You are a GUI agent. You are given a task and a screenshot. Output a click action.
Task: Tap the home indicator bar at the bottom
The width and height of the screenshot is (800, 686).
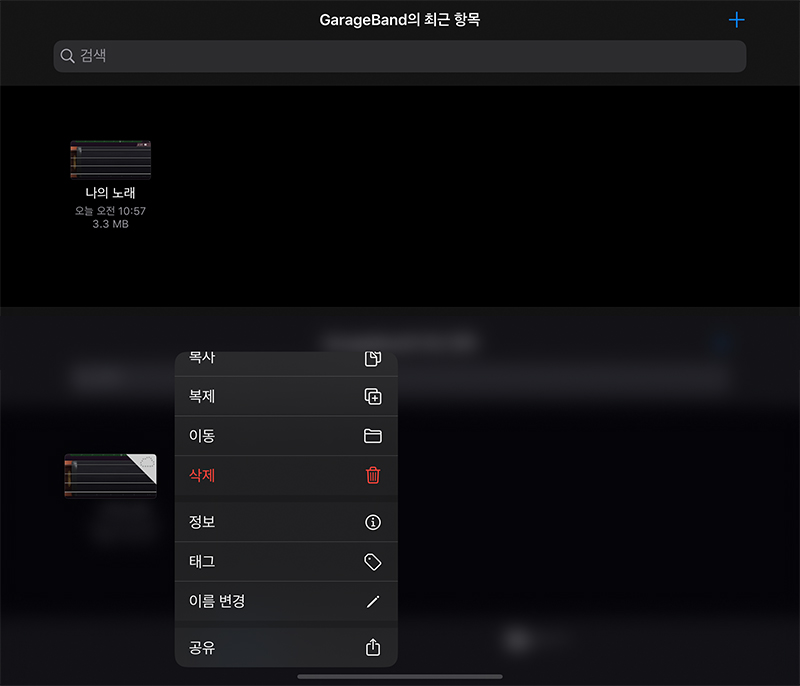coord(400,677)
